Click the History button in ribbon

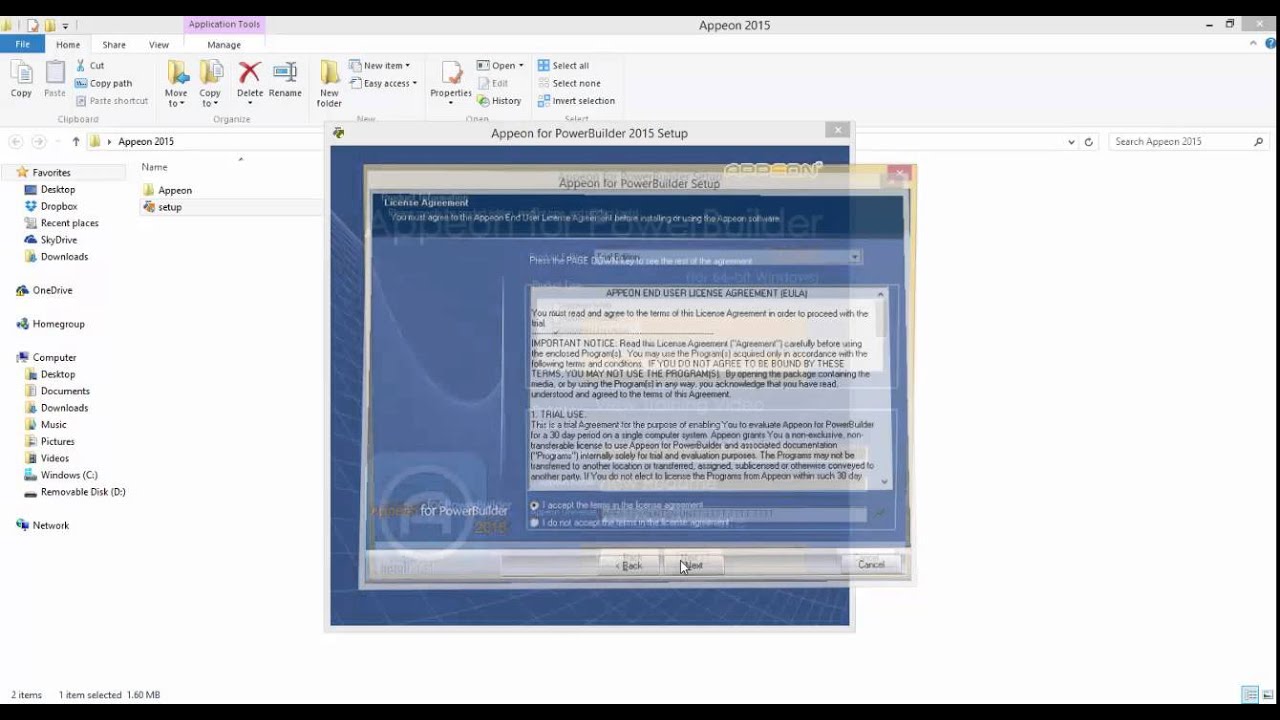pos(500,101)
